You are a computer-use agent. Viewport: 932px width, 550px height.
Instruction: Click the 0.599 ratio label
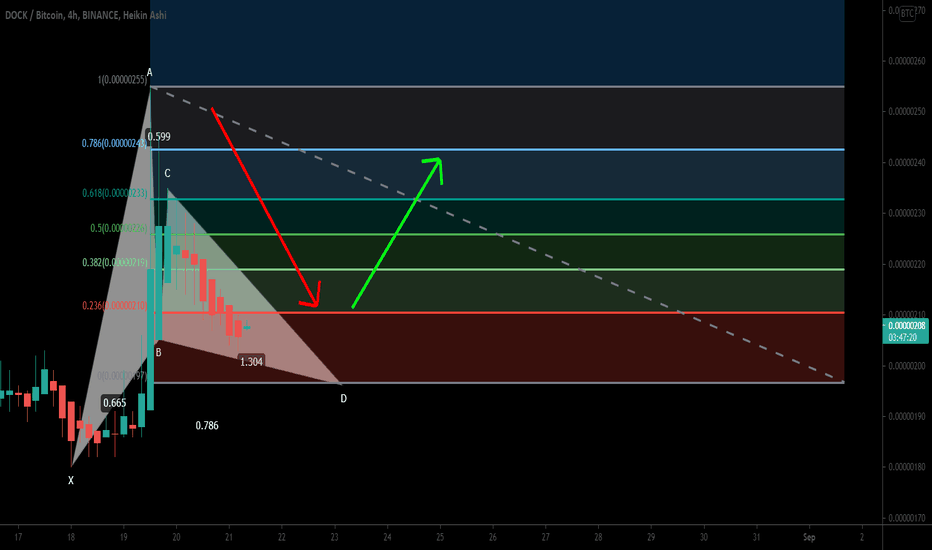point(159,137)
